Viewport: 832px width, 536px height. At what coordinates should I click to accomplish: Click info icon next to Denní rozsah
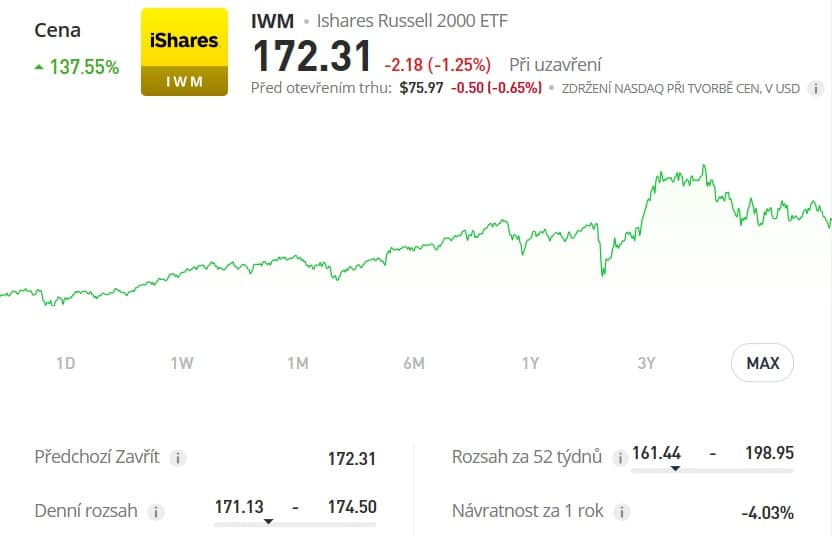(x=156, y=512)
